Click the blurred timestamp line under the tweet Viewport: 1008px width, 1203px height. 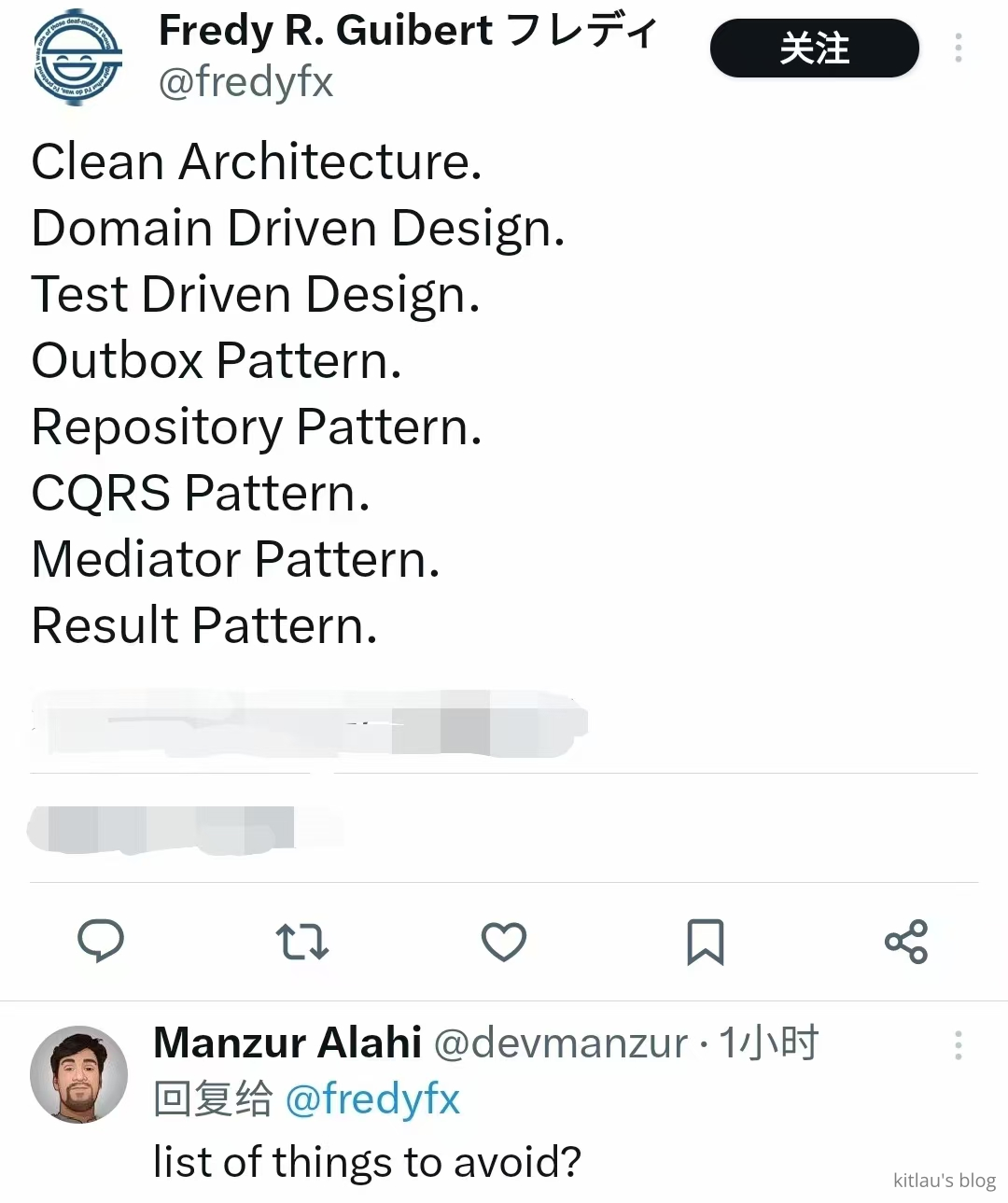tap(308, 723)
